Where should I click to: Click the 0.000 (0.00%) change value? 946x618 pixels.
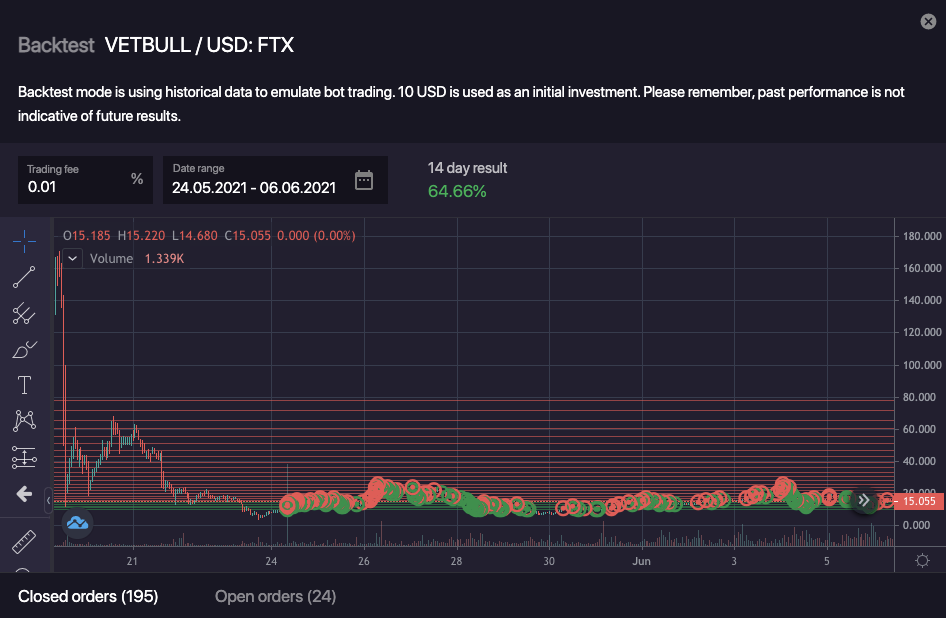point(316,236)
